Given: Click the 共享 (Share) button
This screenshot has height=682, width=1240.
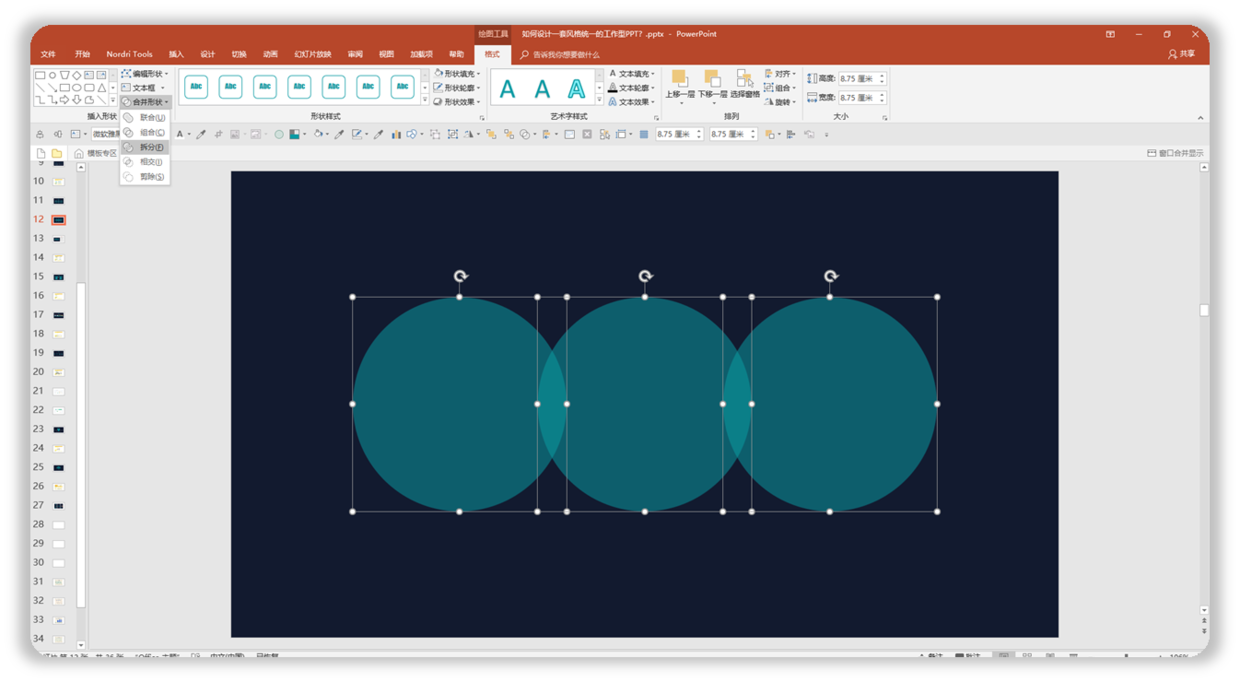Looking at the screenshot, I should pos(1182,54).
